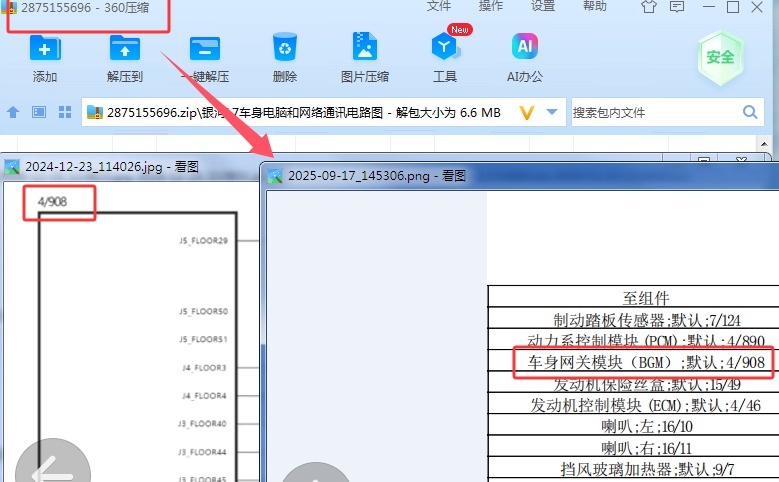This screenshot has width=779, height=482.
Task: Switch to grid thumbnail view icon
Action: [x=65, y=112]
